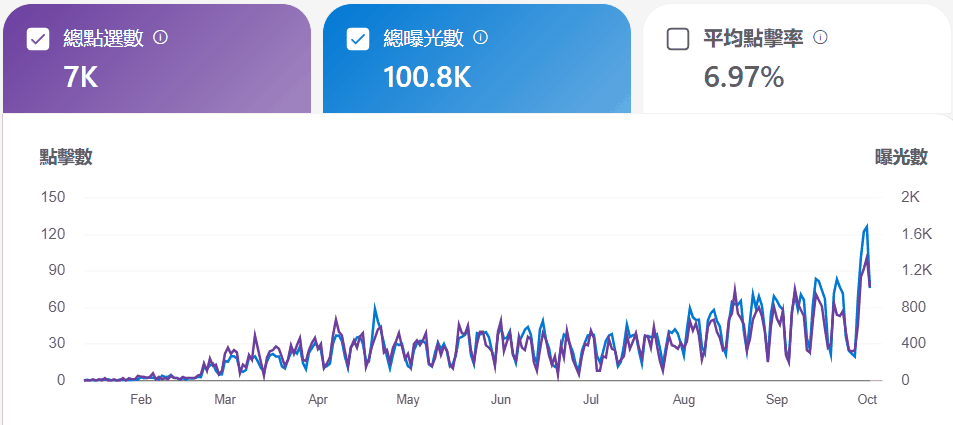The height and width of the screenshot is (425, 953).
Task: Click the Mar label on x-axis
Action: (225, 399)
